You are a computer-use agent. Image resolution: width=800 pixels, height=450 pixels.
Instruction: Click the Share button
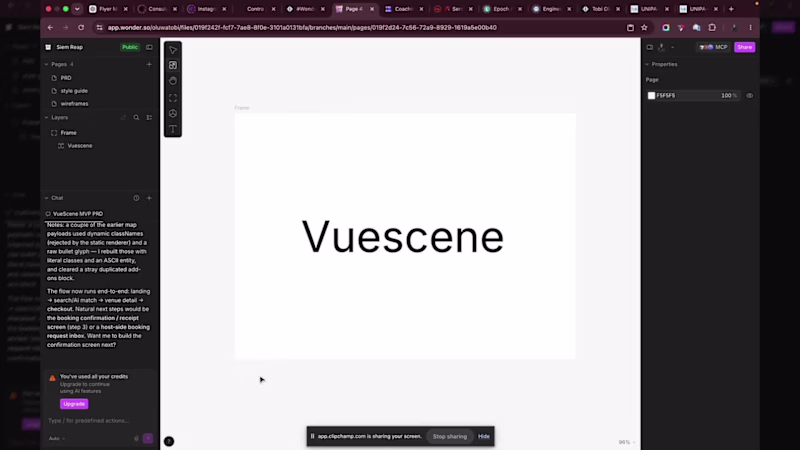744,47
